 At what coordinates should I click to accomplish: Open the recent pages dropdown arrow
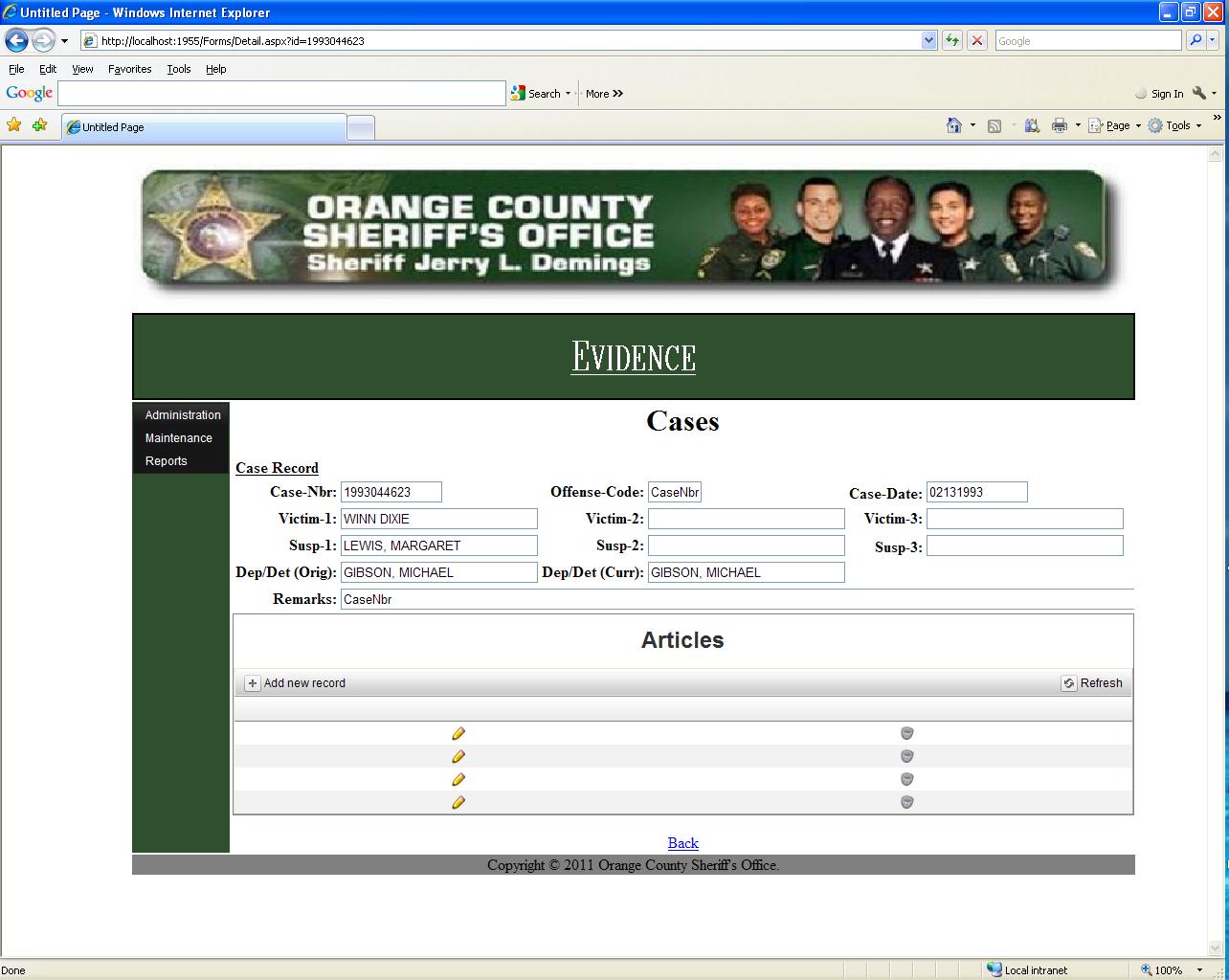tap(65, 41)
